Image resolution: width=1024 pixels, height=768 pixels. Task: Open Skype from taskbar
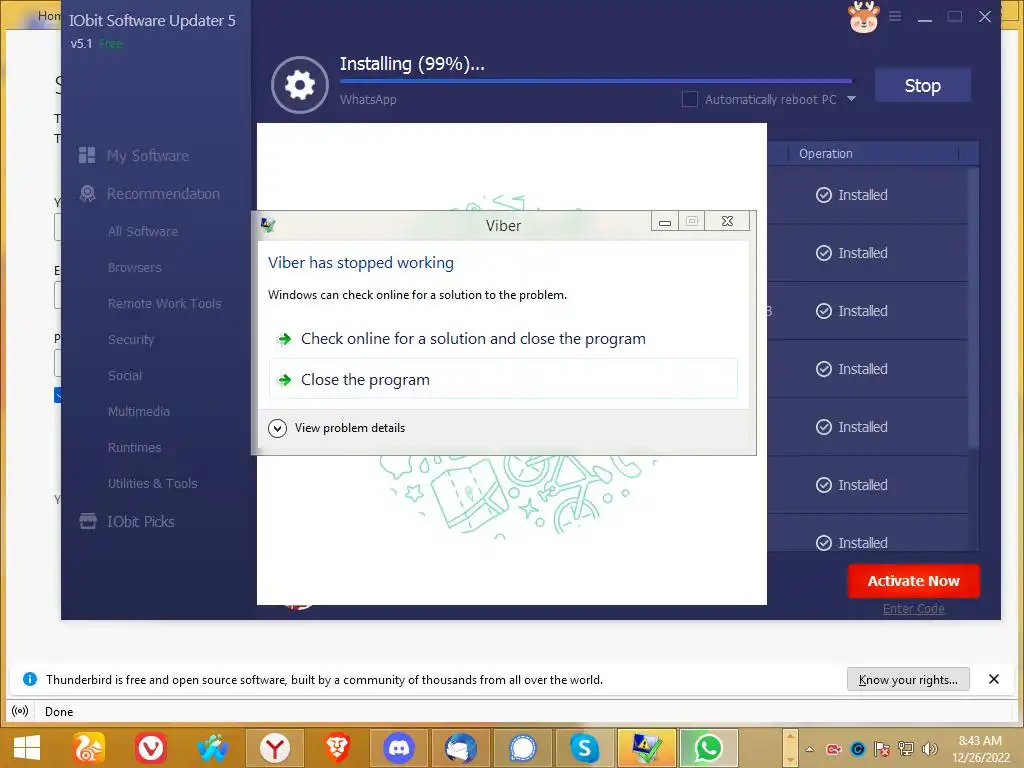coord(584,748)
